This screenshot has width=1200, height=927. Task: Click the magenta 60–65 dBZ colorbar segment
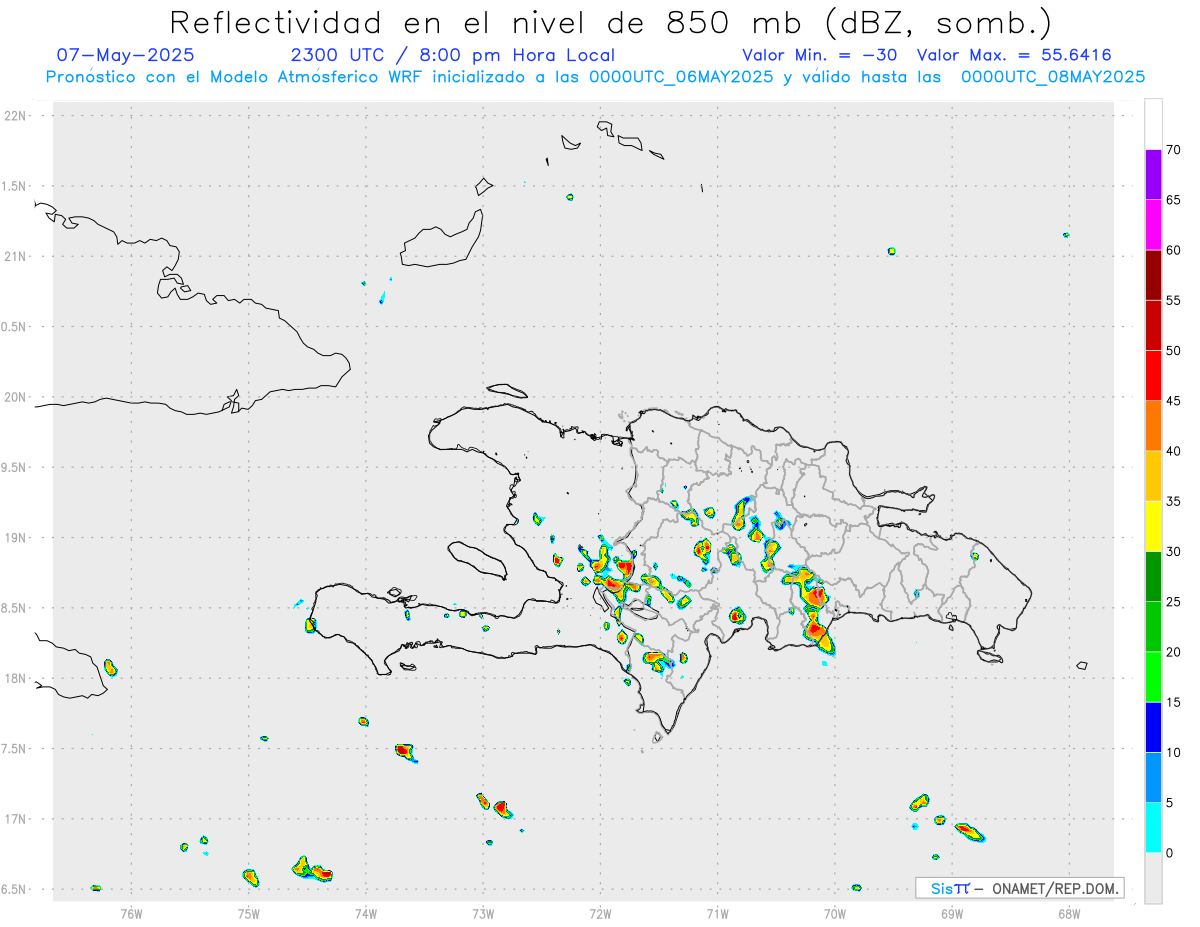coord(1153,225)
